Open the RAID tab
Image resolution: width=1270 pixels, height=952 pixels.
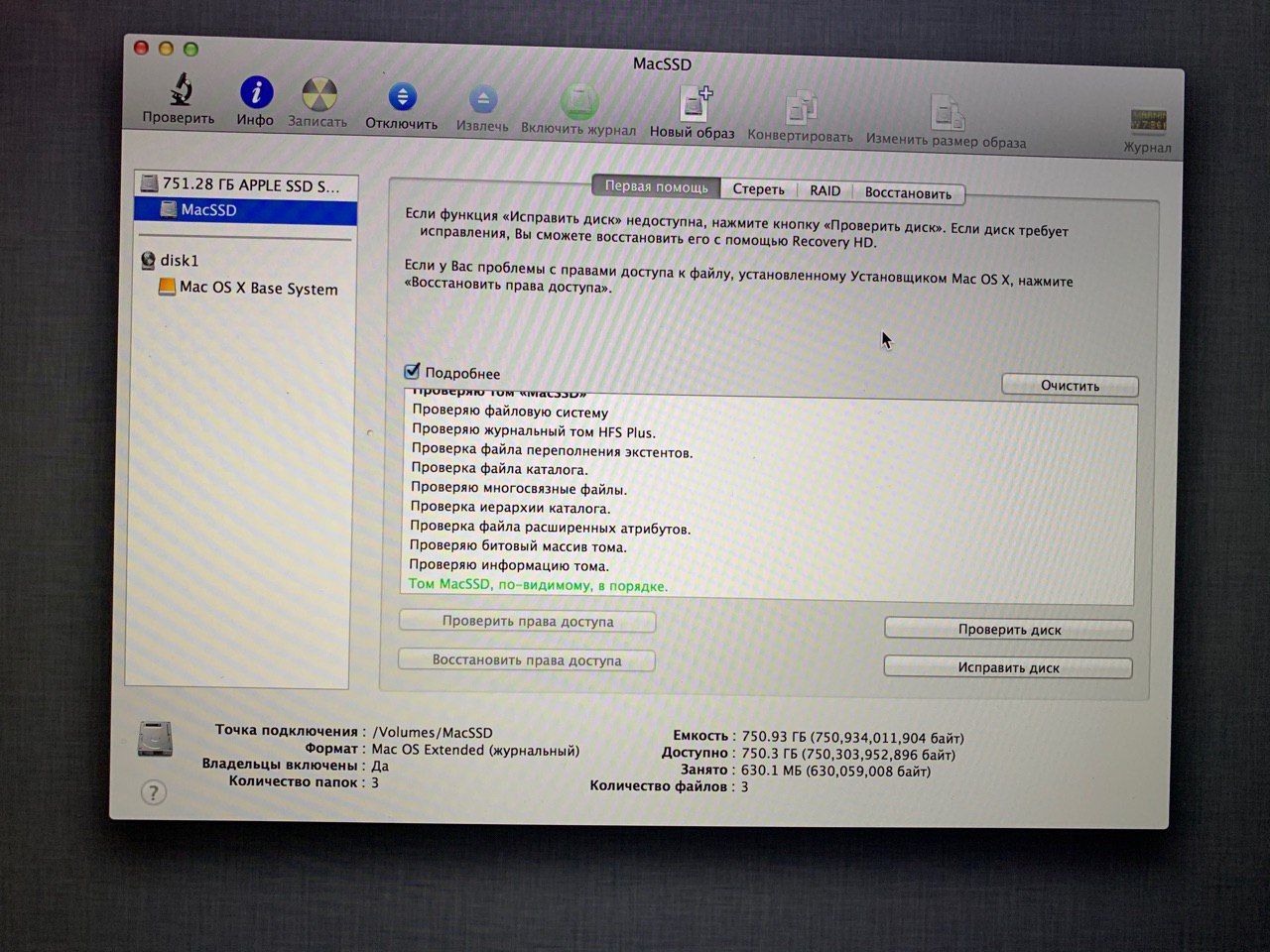coord(825,190)
